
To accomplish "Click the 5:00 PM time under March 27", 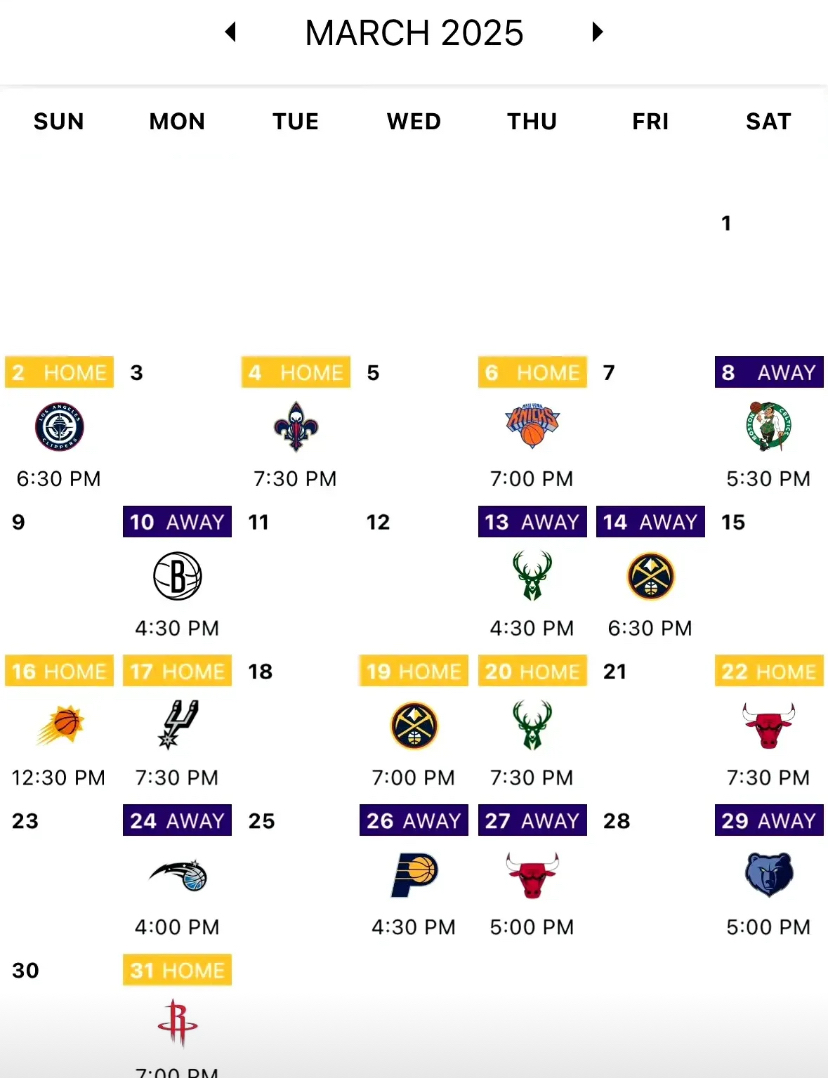I will (532, 928).
